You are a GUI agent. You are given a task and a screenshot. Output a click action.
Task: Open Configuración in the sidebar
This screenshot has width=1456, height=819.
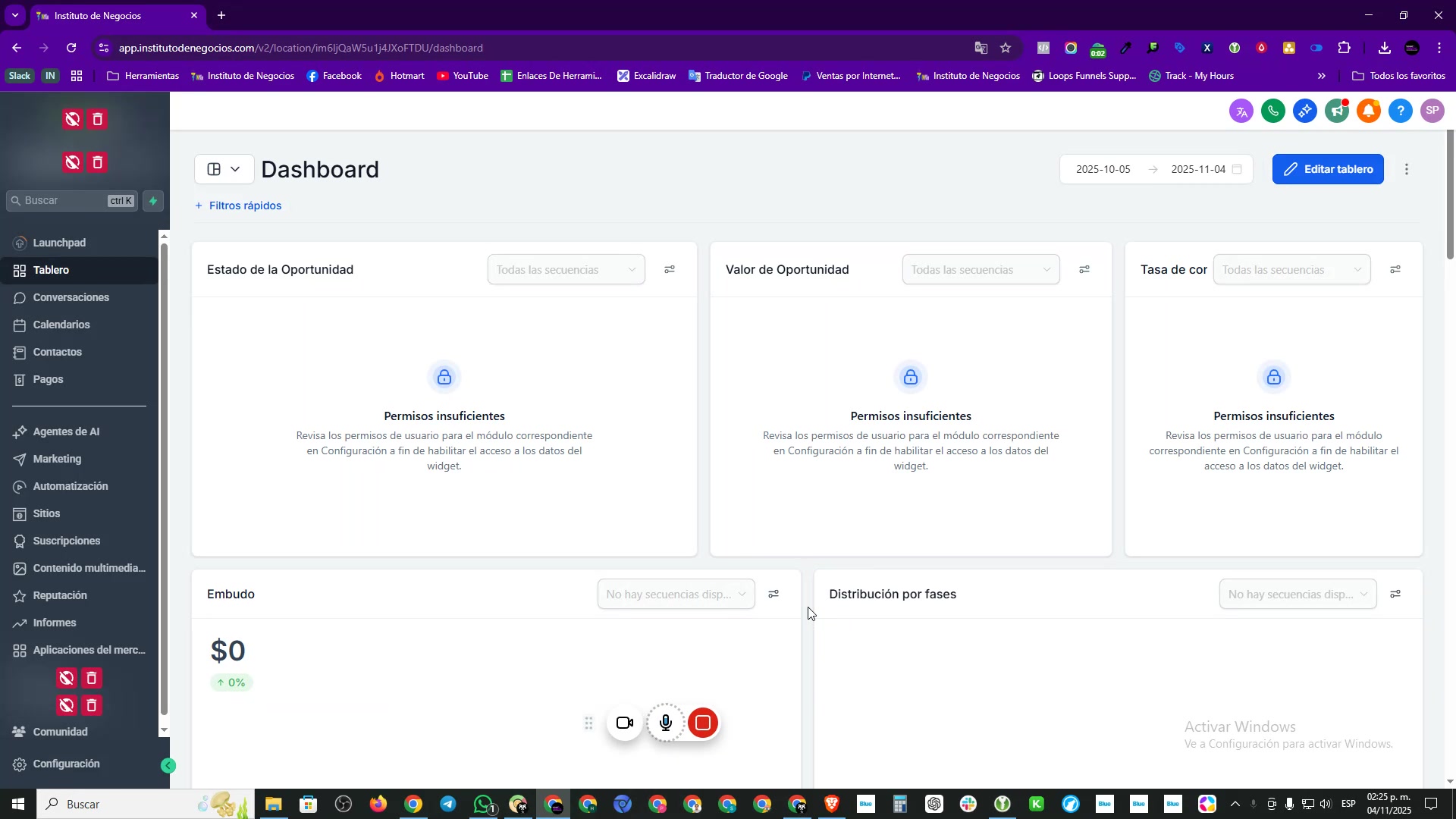pos(66,764)
